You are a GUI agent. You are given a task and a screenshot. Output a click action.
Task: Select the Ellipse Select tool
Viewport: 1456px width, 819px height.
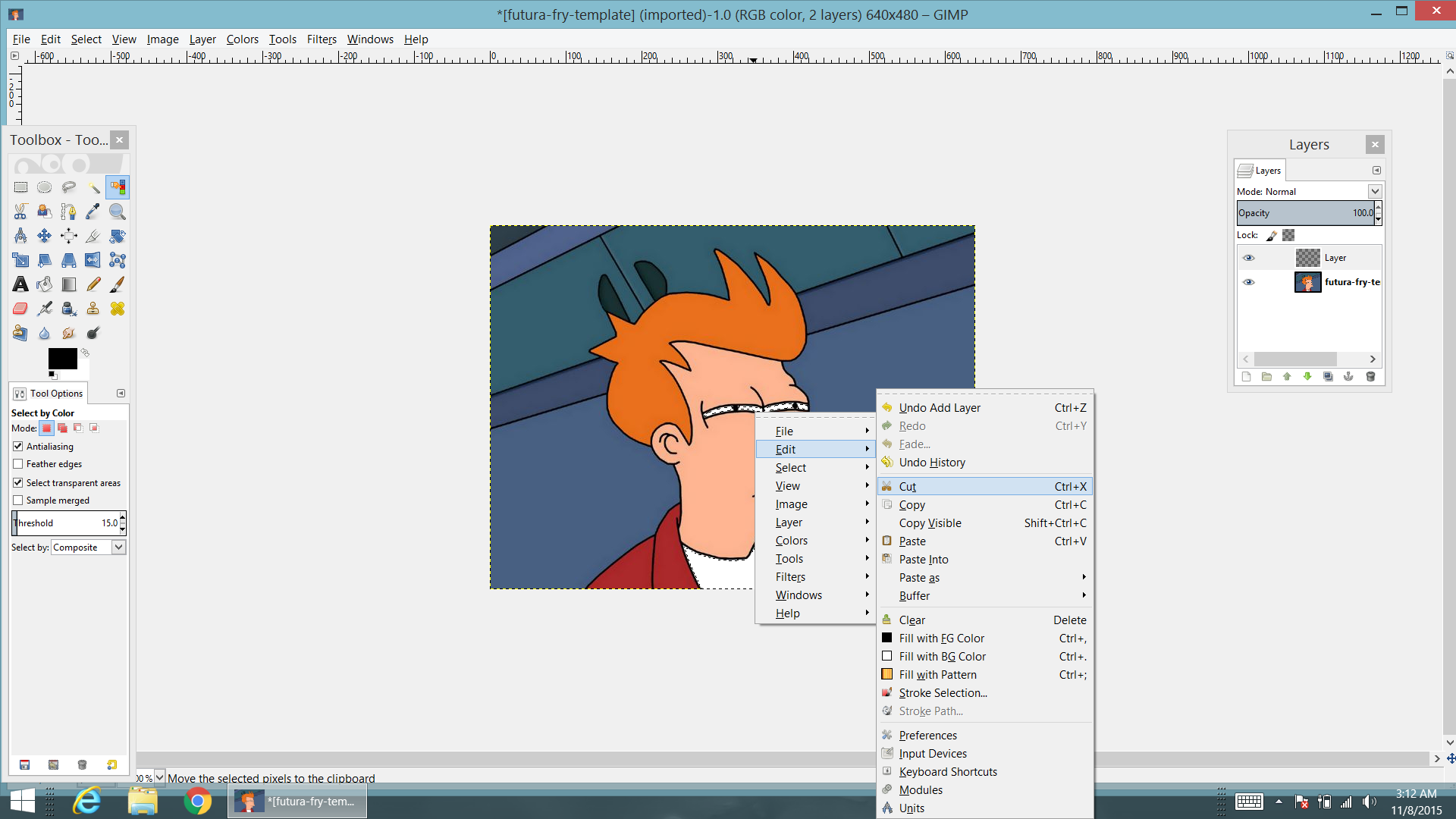tap(45, 187)
